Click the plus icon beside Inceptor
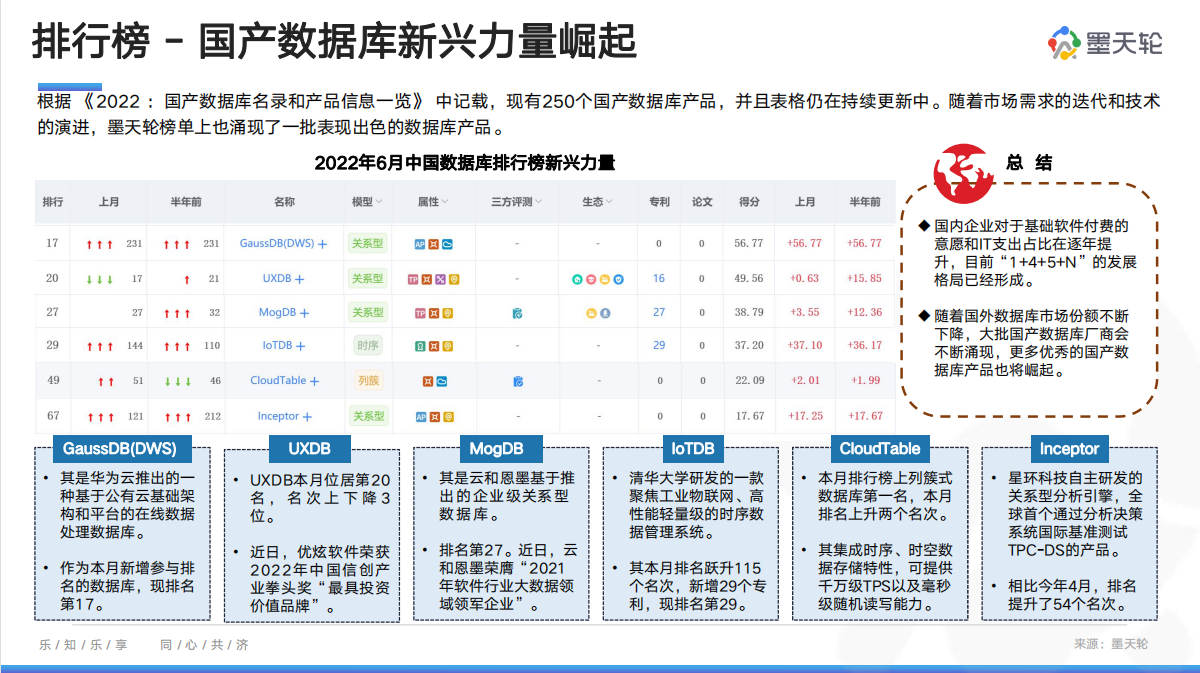Screen dimensions: 1200x673 click(x=307, y=417)
